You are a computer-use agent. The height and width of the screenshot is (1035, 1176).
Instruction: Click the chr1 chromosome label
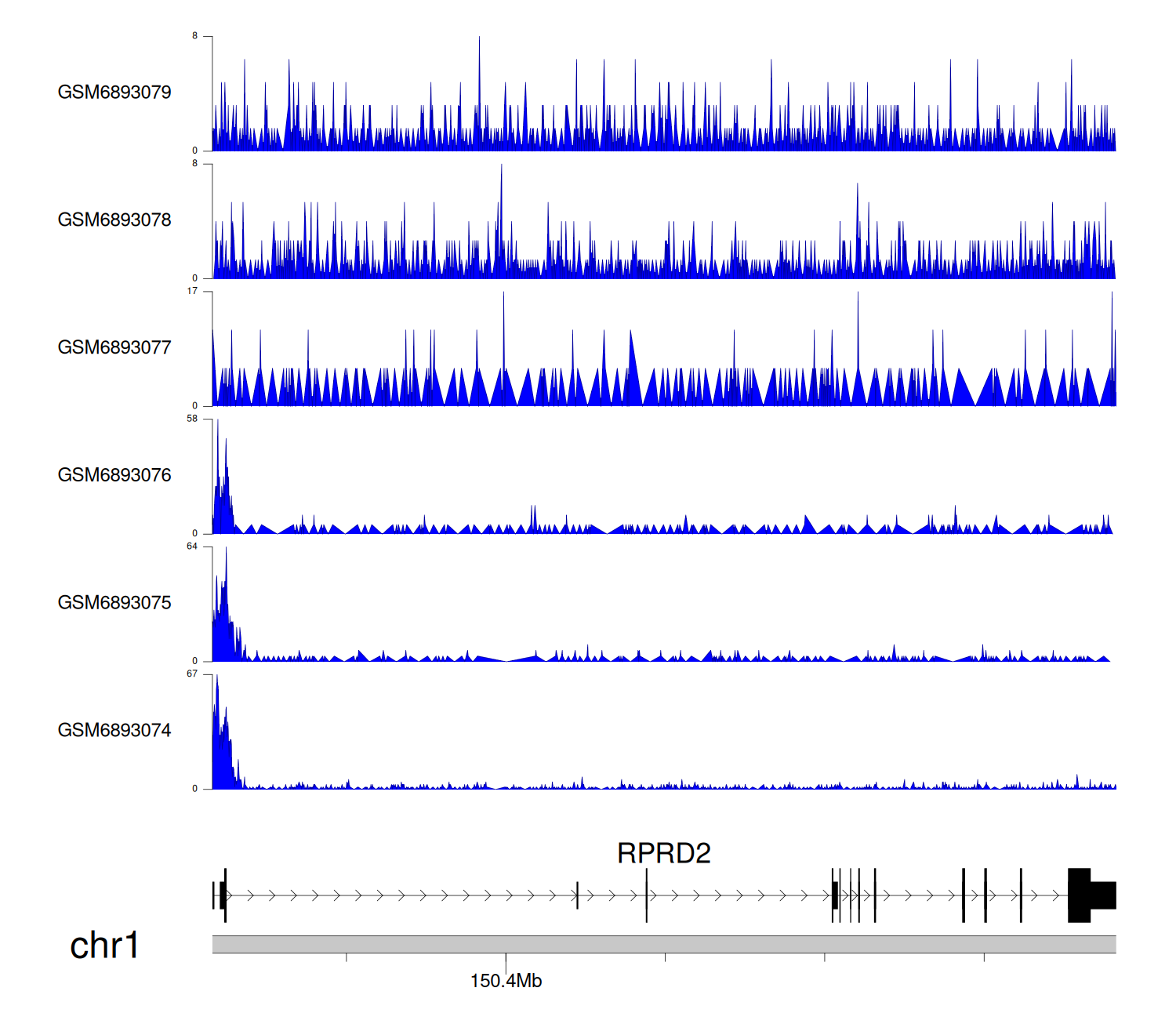104,946
